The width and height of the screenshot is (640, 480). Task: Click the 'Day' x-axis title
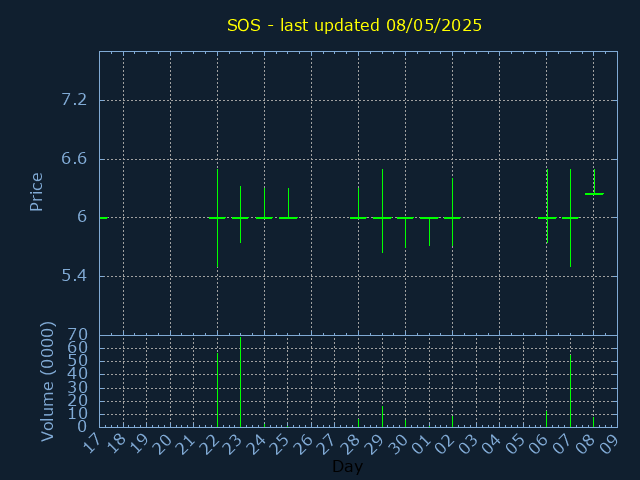tap(347, 466)
